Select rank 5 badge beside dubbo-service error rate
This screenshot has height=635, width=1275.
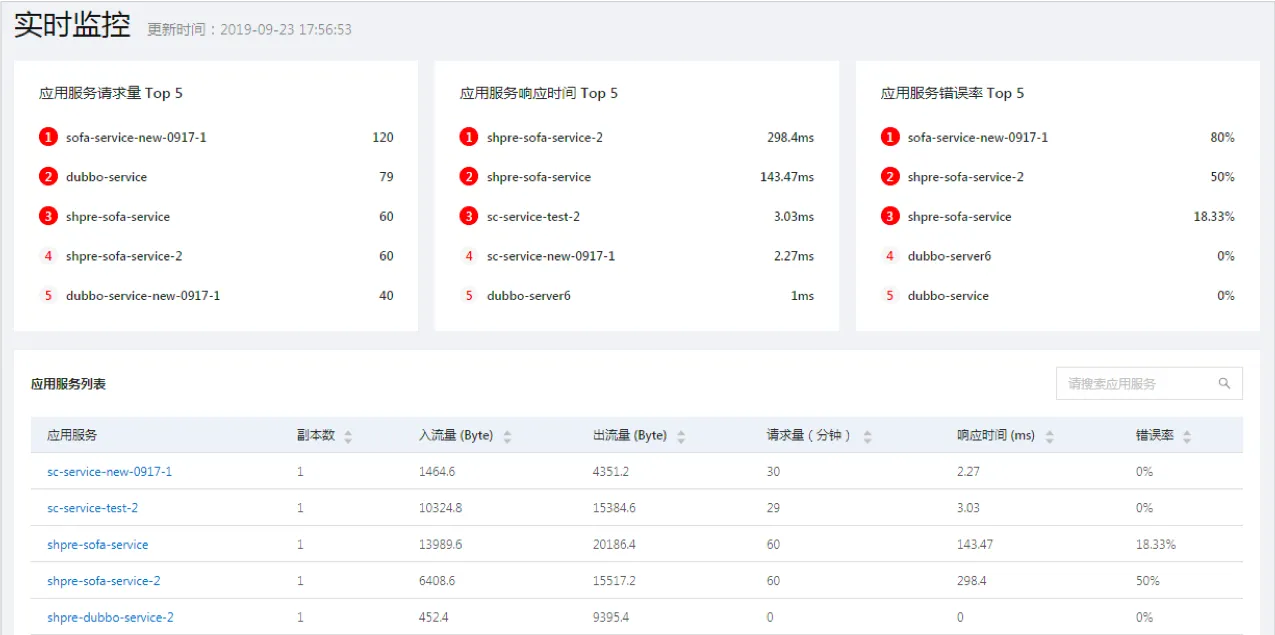(x=890, y=295)
